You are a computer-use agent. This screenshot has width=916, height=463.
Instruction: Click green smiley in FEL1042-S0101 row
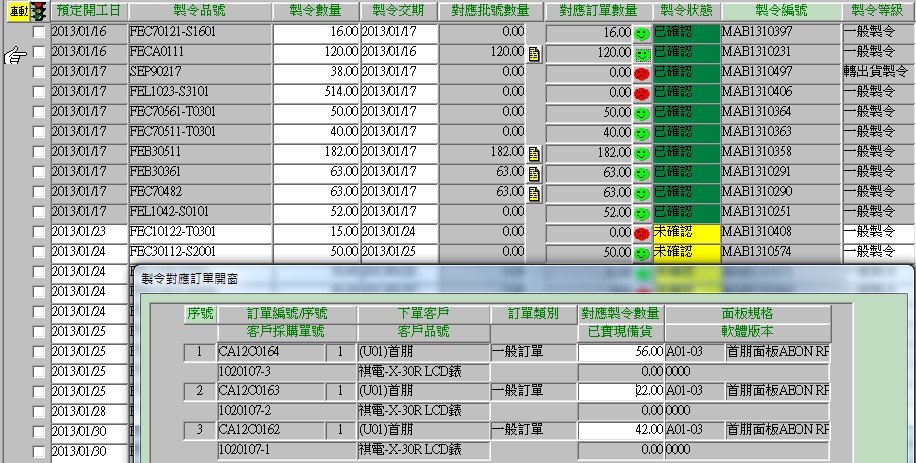(641, 213)
